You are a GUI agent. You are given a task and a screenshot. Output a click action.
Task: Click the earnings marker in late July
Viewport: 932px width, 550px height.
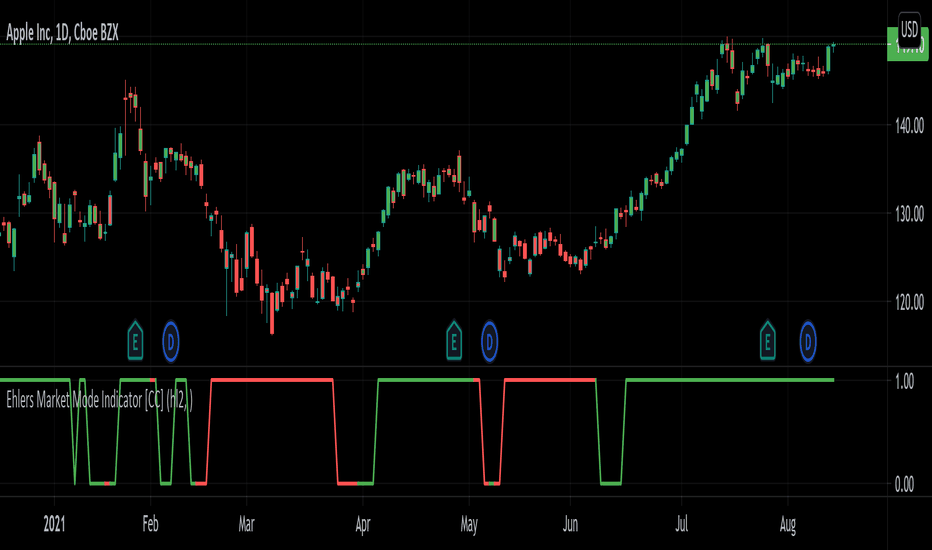tap(767, 341)
